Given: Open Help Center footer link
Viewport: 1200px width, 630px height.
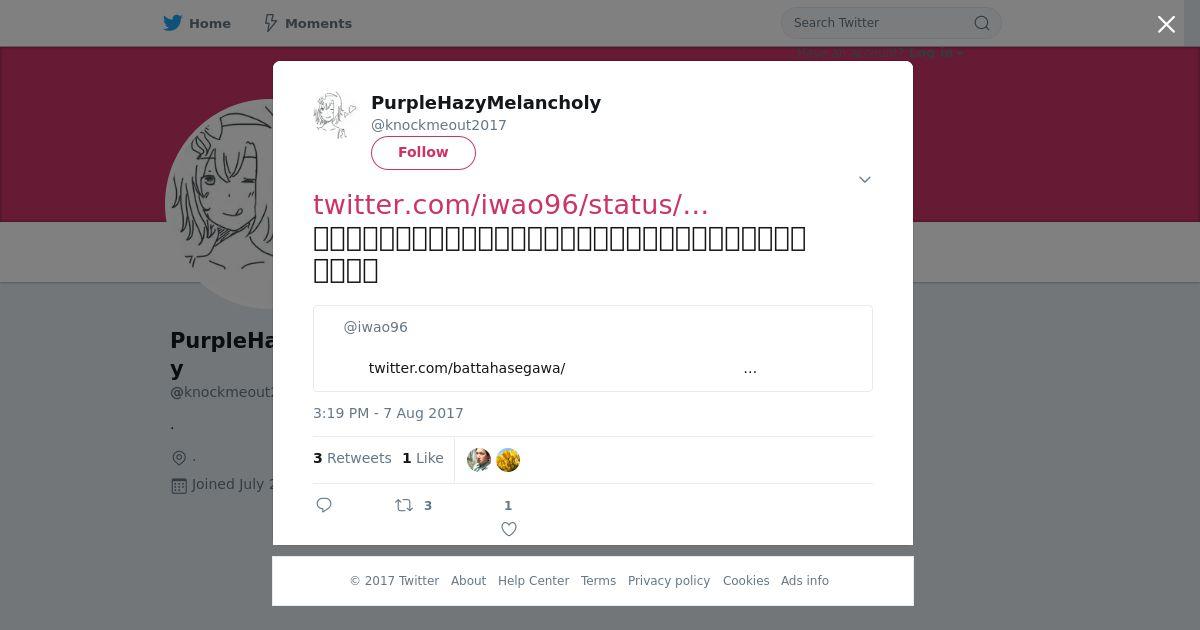Looking at the screenshot, I should 533,581.
